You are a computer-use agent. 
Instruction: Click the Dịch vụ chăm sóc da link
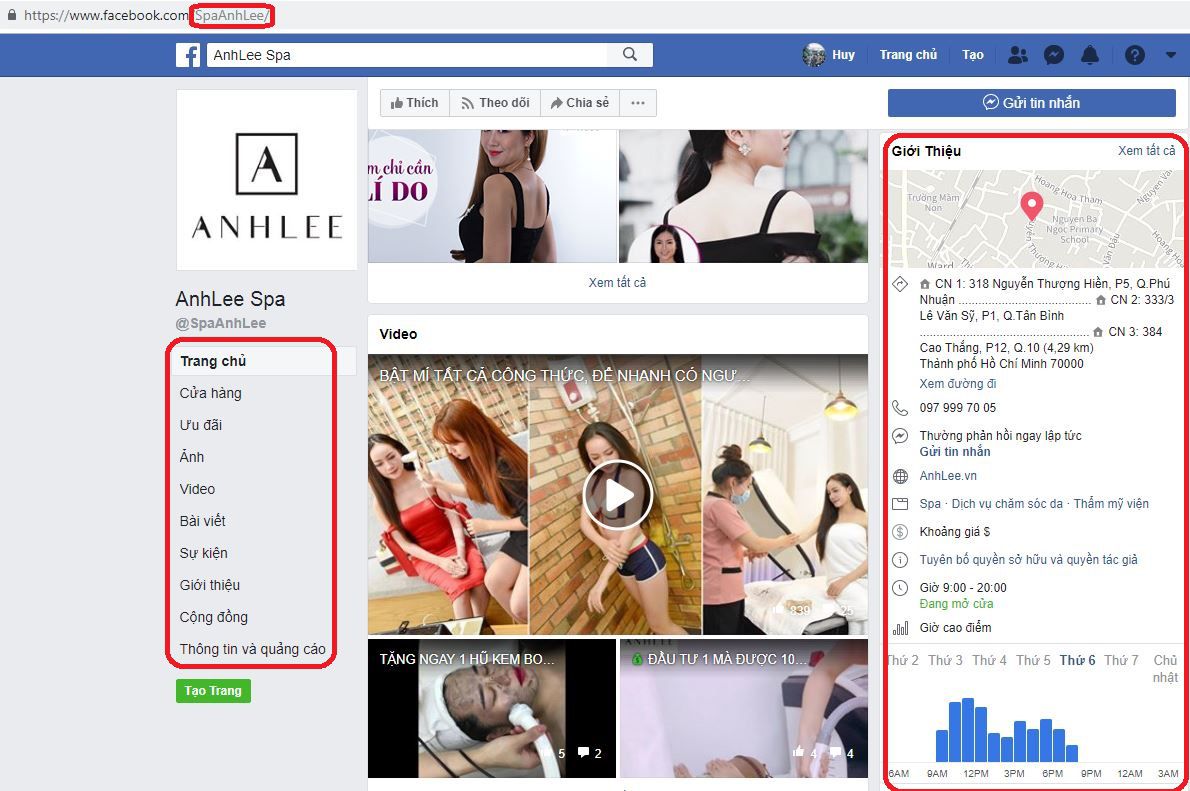[x=1007, y=503]
